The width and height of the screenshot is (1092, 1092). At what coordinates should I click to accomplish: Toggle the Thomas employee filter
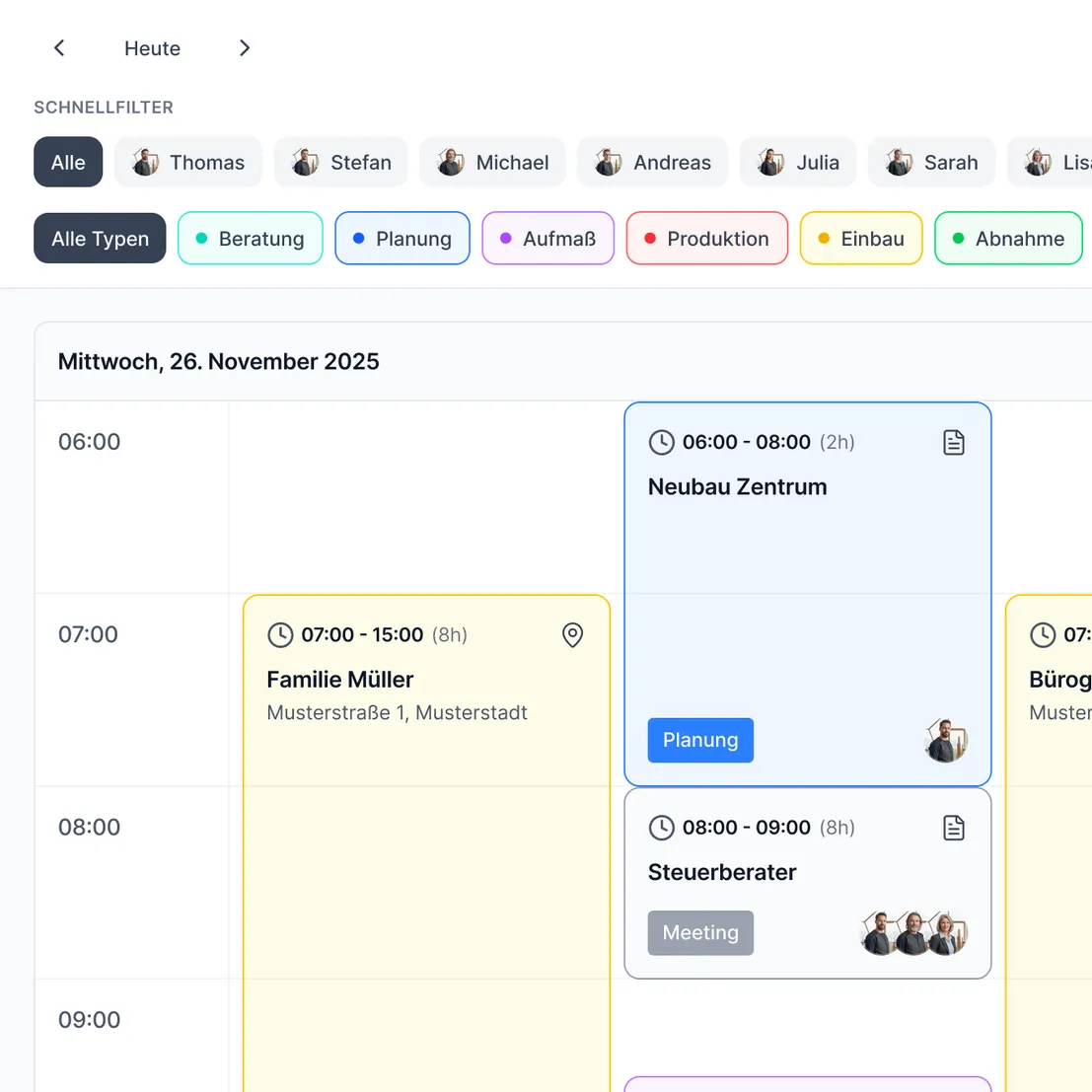188,163
